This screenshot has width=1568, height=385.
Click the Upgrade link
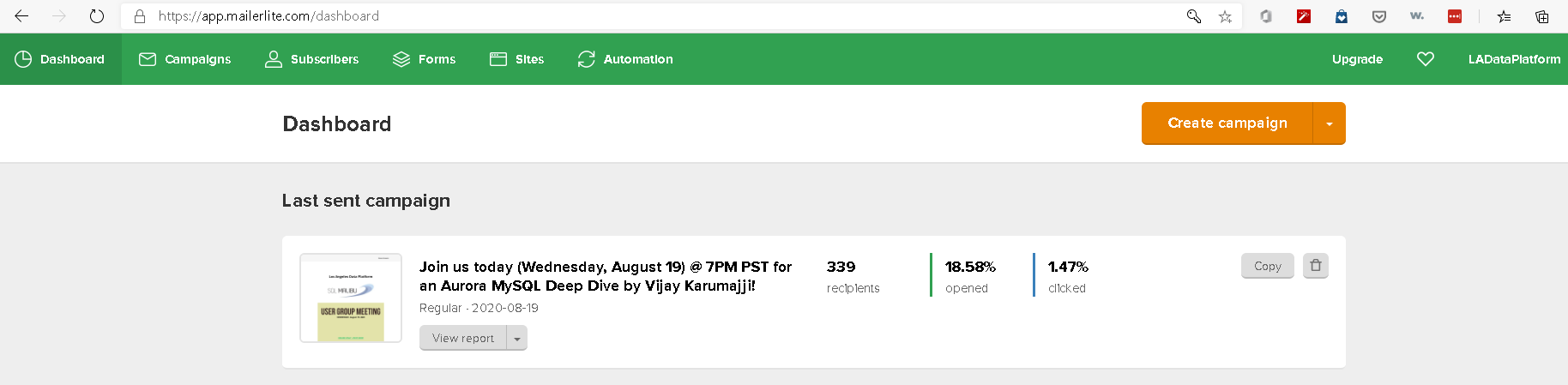[x=1357, y=59]
